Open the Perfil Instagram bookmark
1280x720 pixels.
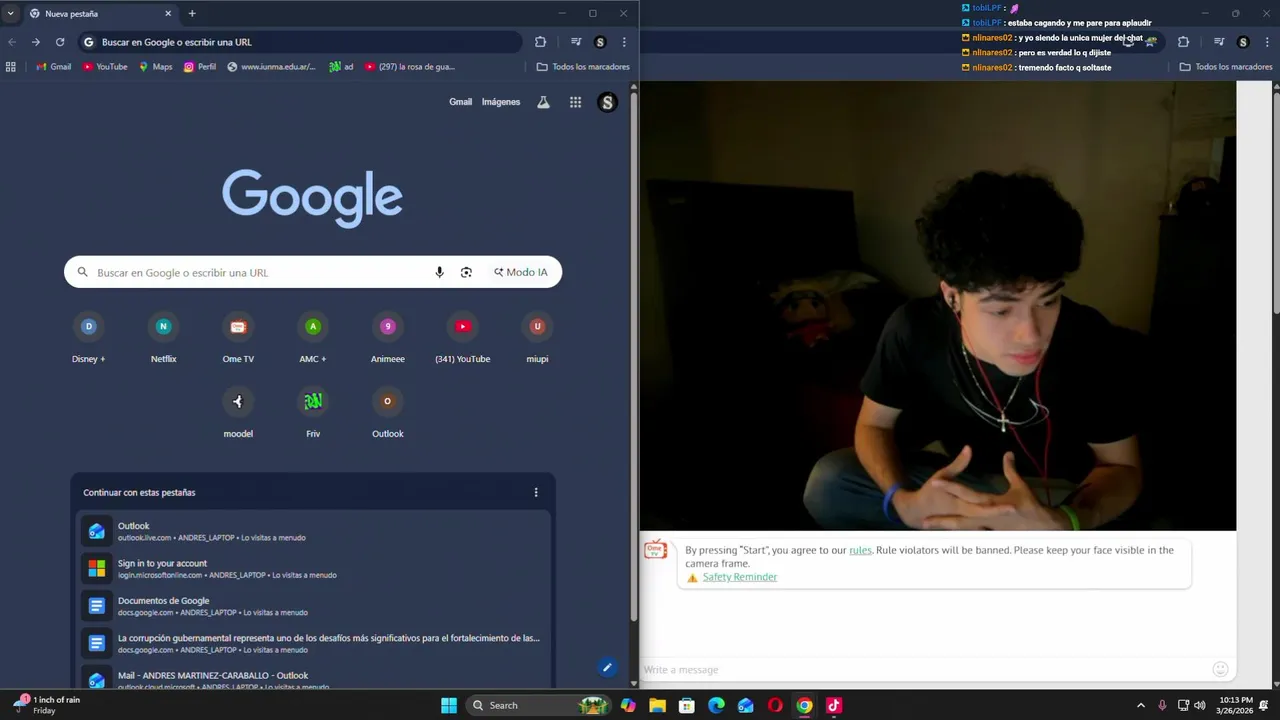[200, 67]
